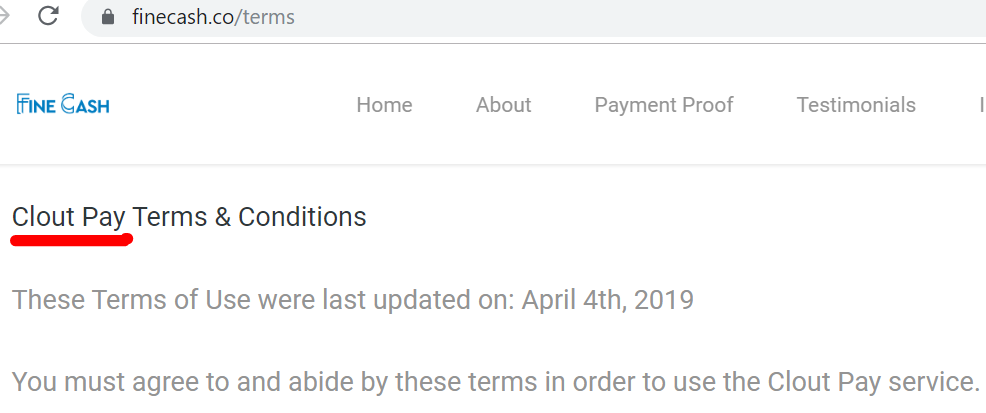This screenshot has width=986, height=413.
Task: Click 'Clout Pay service' in the paragraph
Action: [x=873, y=382]
